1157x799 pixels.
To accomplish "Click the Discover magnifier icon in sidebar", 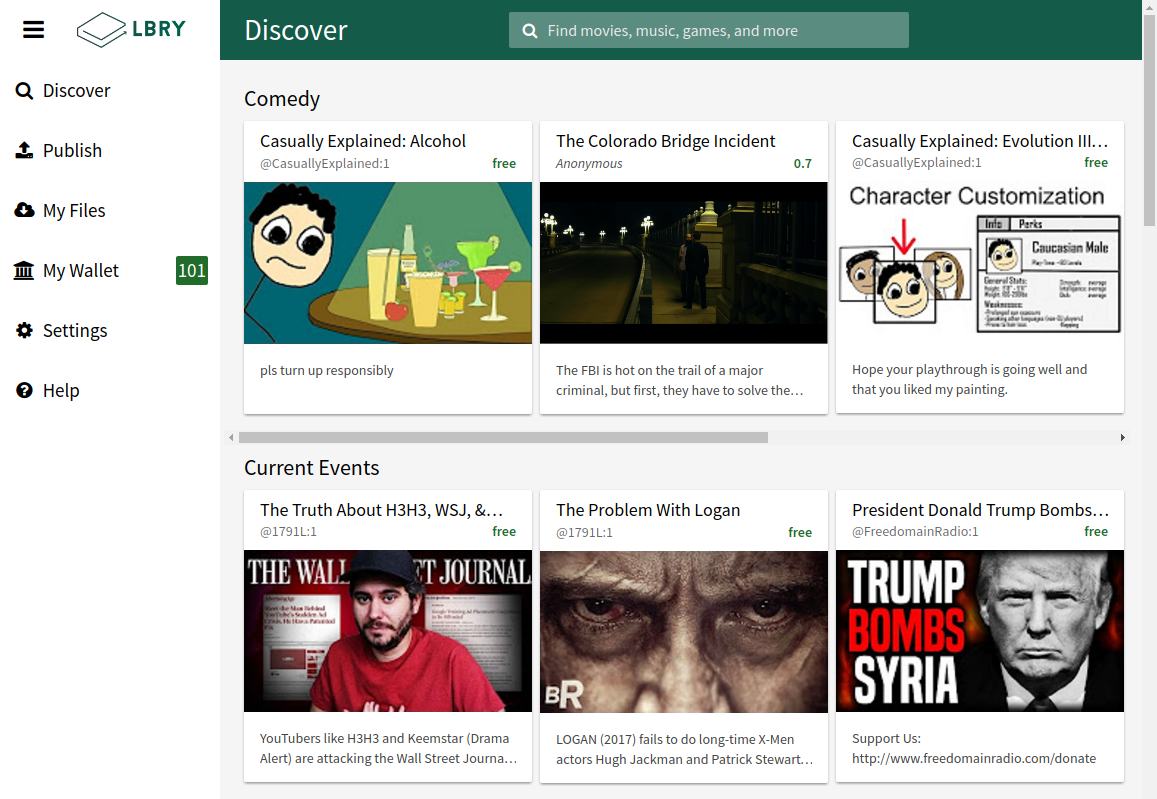I will pyautogui.click(x=24, y=91).
